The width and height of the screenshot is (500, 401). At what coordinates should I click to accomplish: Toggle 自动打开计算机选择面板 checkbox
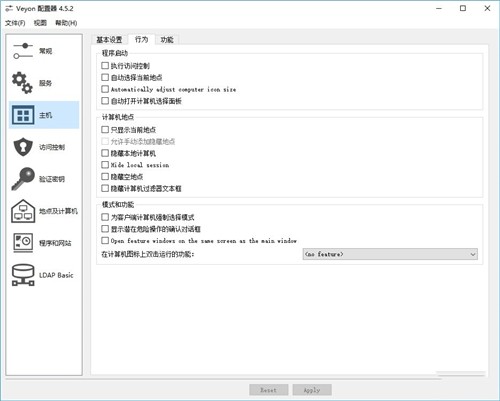click(105, 101)
